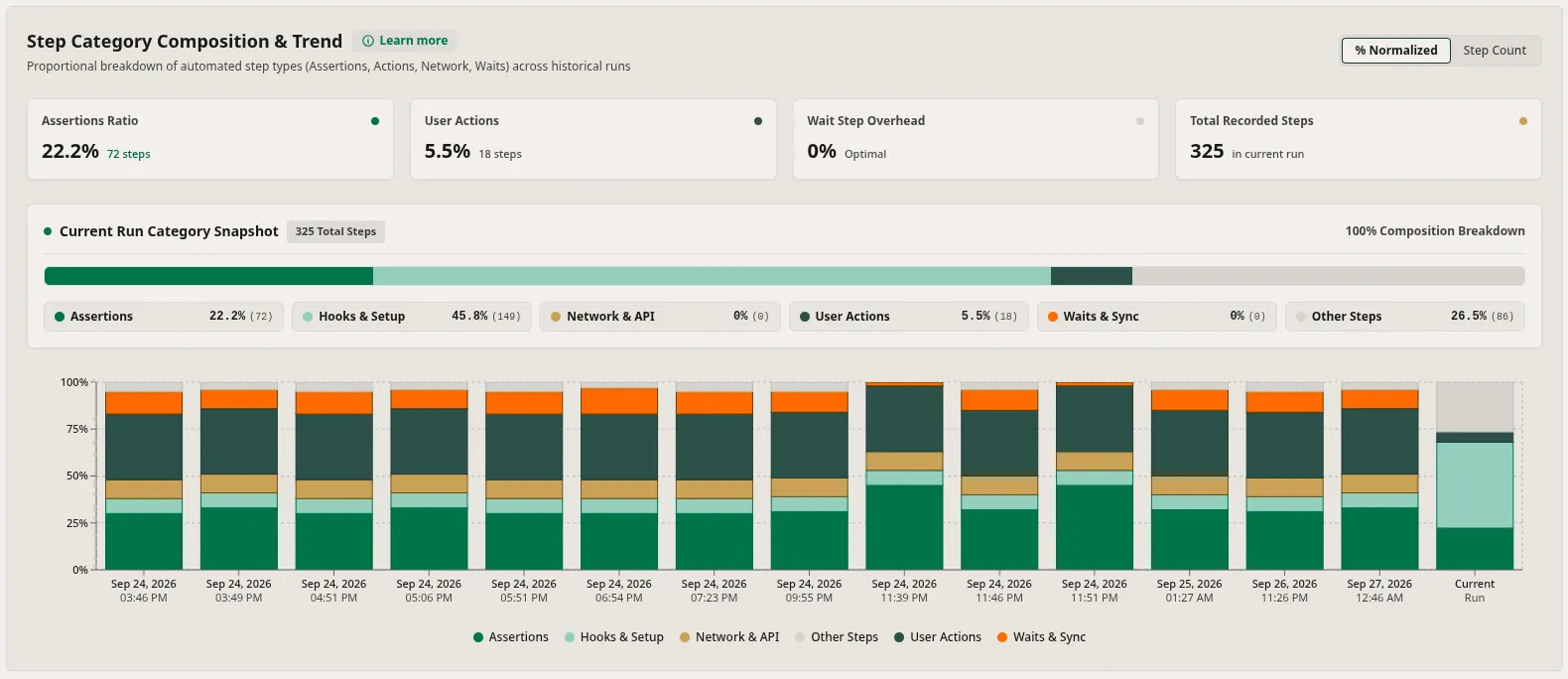Click the amber dot on Total Recorded Steps card
Viewport: 1568px width, 679px height.
click(x=1523, y=121)
